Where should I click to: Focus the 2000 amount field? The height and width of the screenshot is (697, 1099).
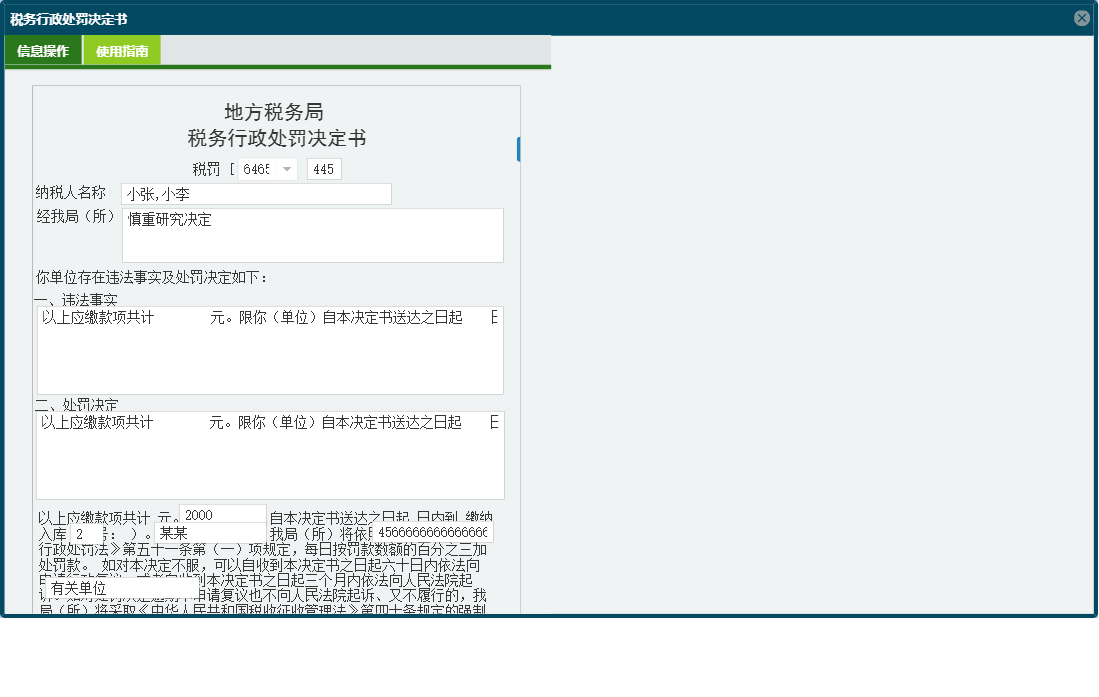click(x=221, y=512)
